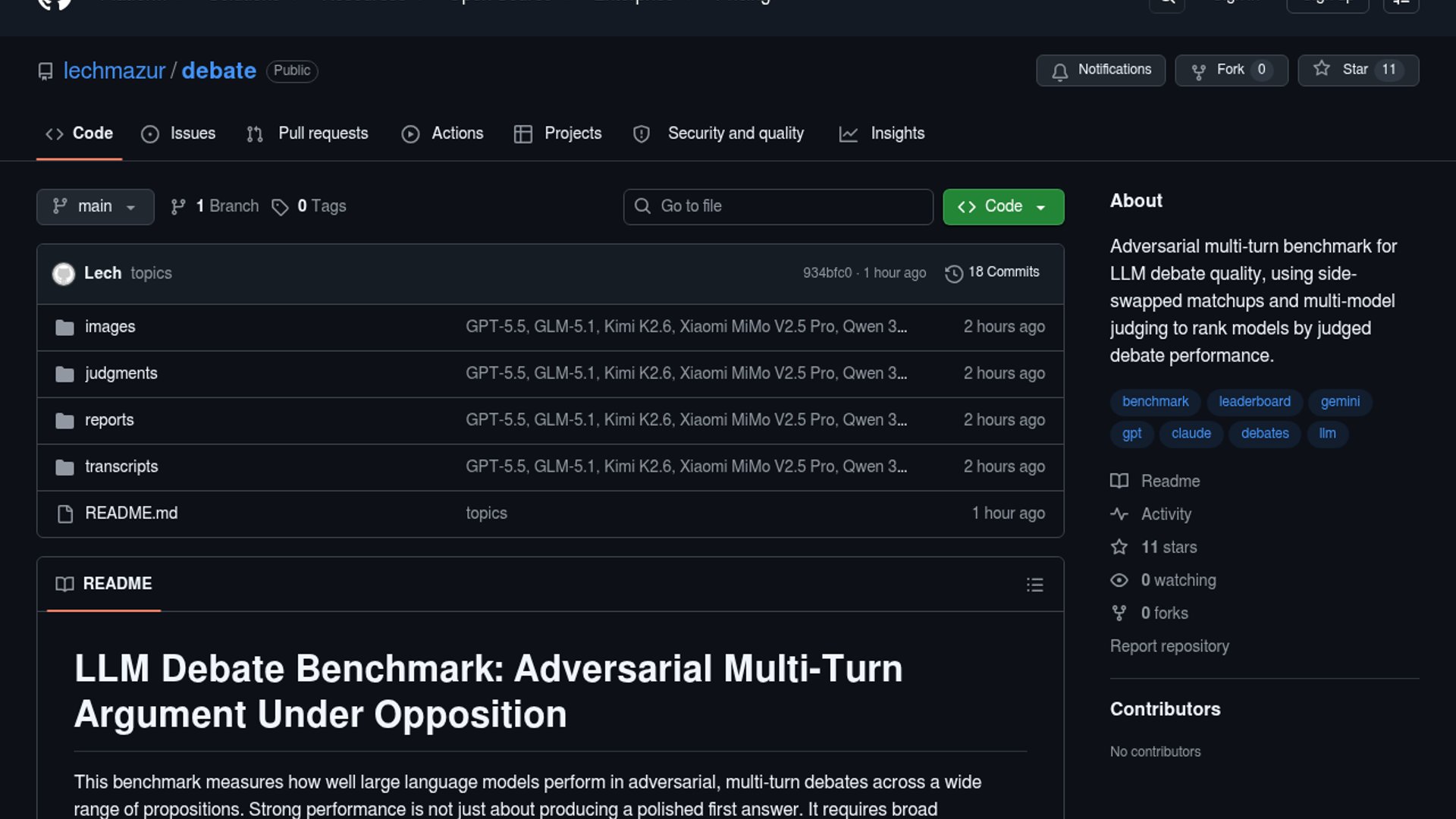
Task: Open the main branch dropdown
Action: pyautogui.click(x=96, y=206)
